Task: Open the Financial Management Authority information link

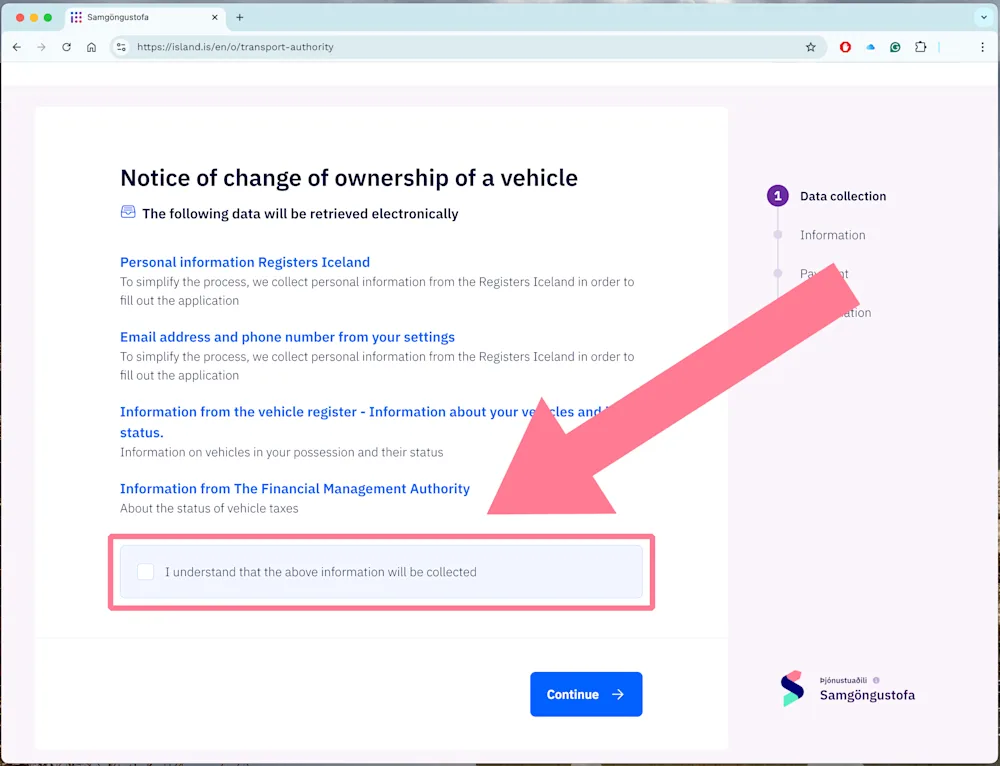Action: click(x=295, y=488)
